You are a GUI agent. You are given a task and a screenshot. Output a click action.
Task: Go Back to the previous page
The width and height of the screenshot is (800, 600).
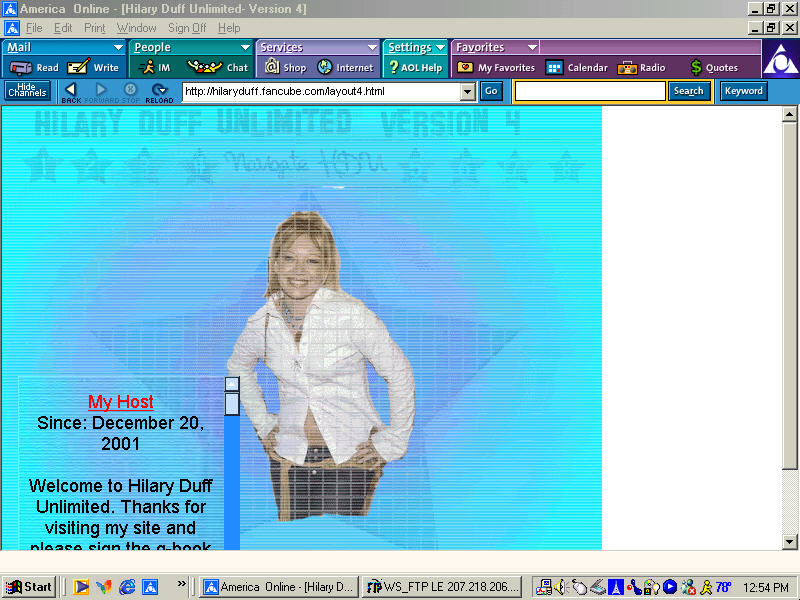[71, 92]
